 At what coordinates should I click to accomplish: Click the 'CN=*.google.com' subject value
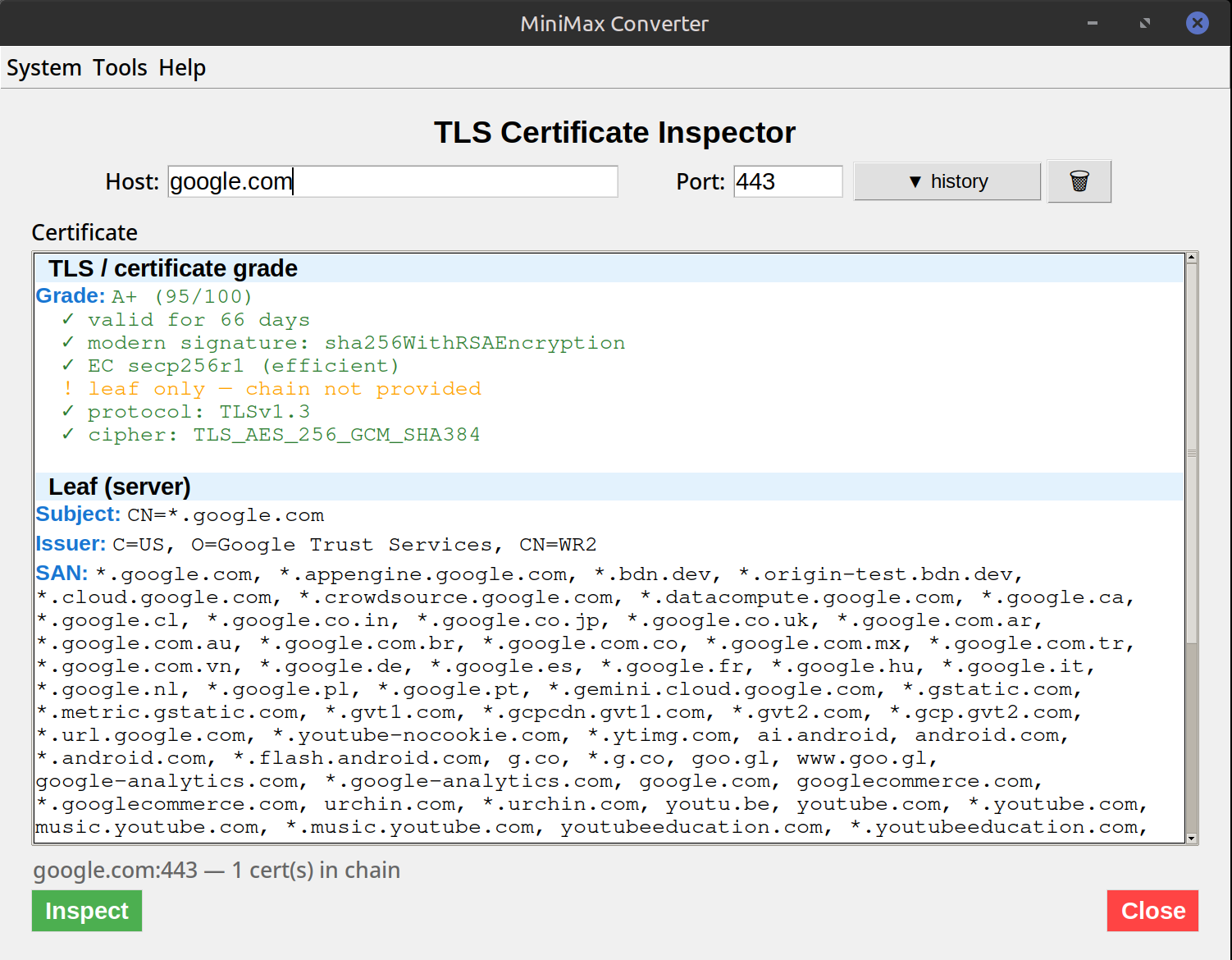(x=226, y=515)
